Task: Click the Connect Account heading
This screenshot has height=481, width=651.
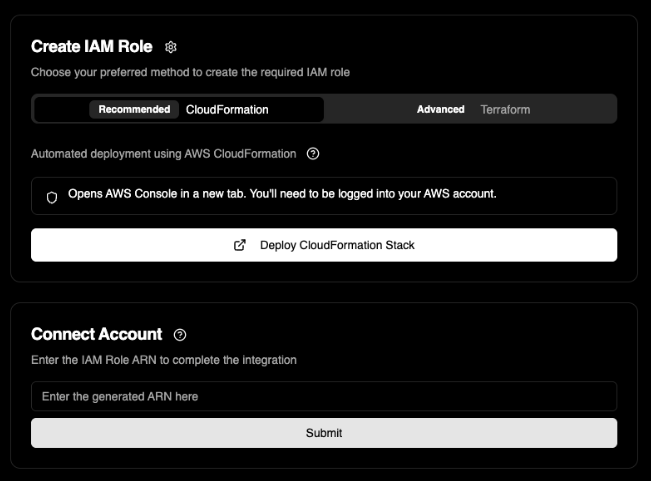Action: tap(96, 334)
